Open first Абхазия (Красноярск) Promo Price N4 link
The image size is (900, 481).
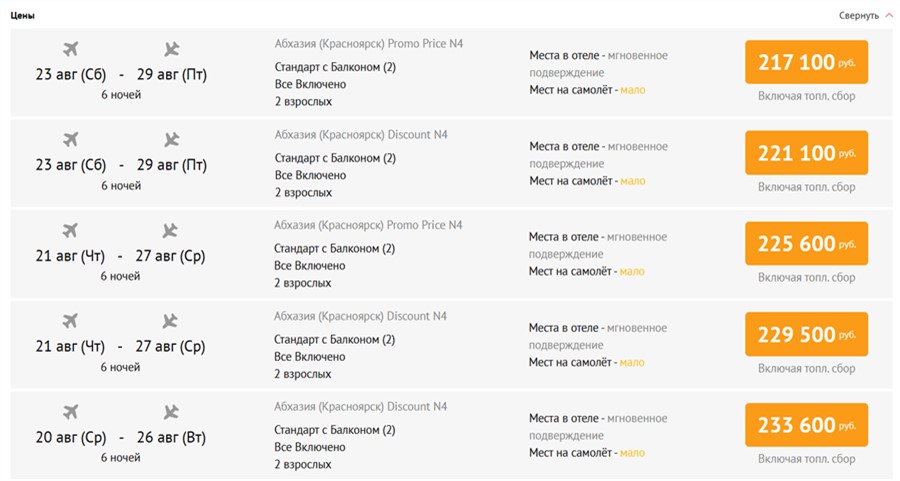coord(369,44)
